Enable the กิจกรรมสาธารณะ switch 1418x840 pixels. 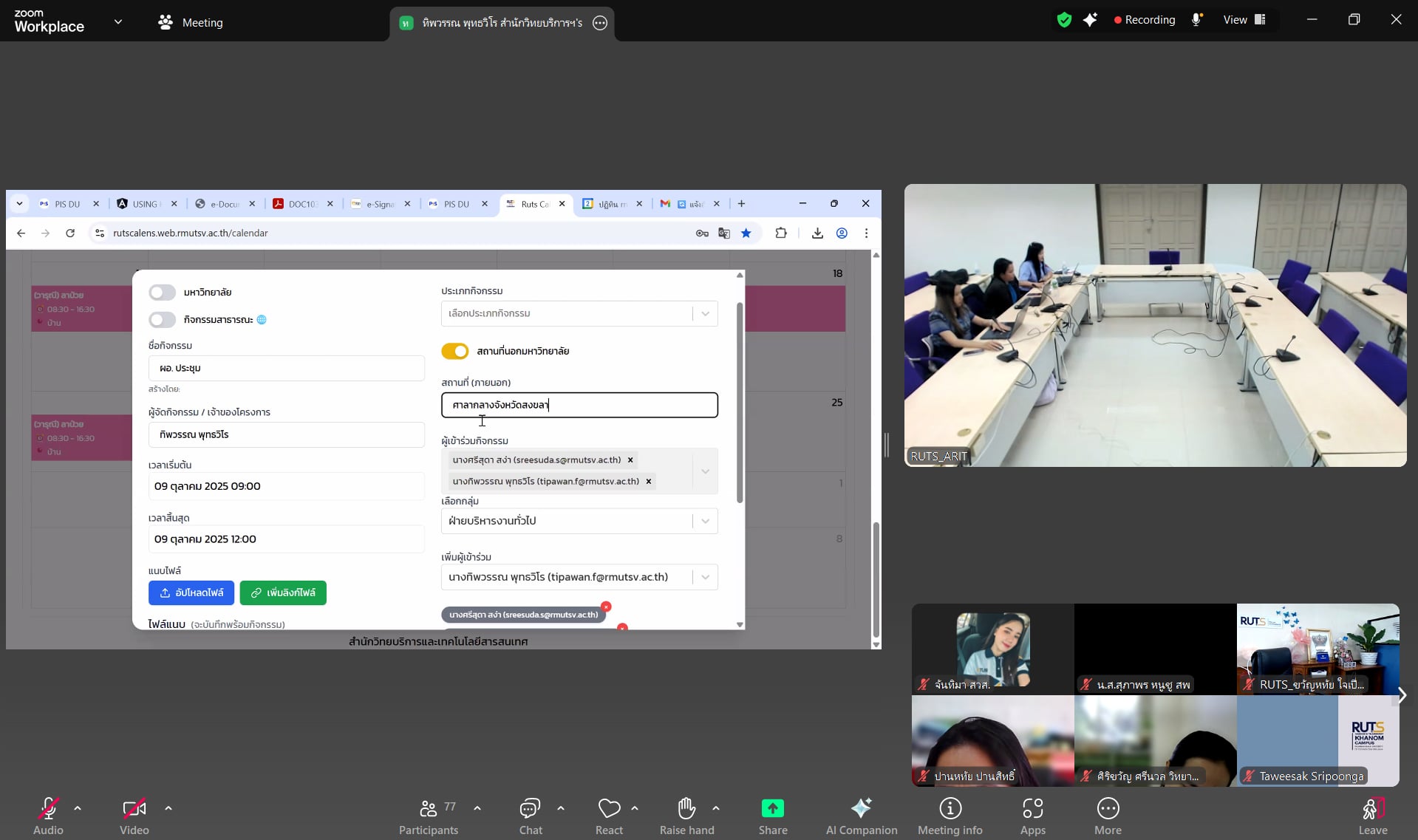[x=163, y=320]
